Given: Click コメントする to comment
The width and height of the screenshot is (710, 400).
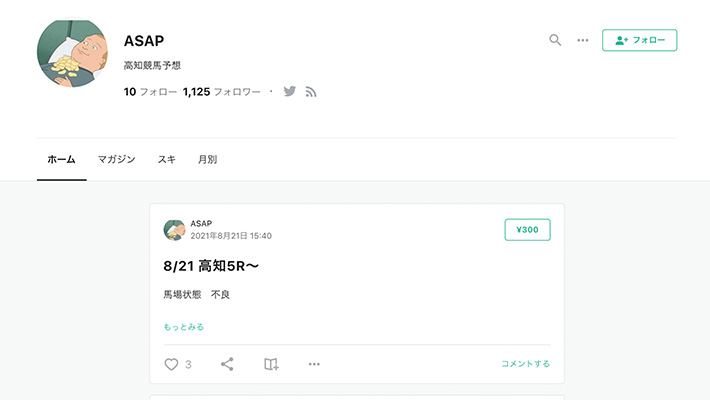Looking at the screenshot, I should (525, 364).
